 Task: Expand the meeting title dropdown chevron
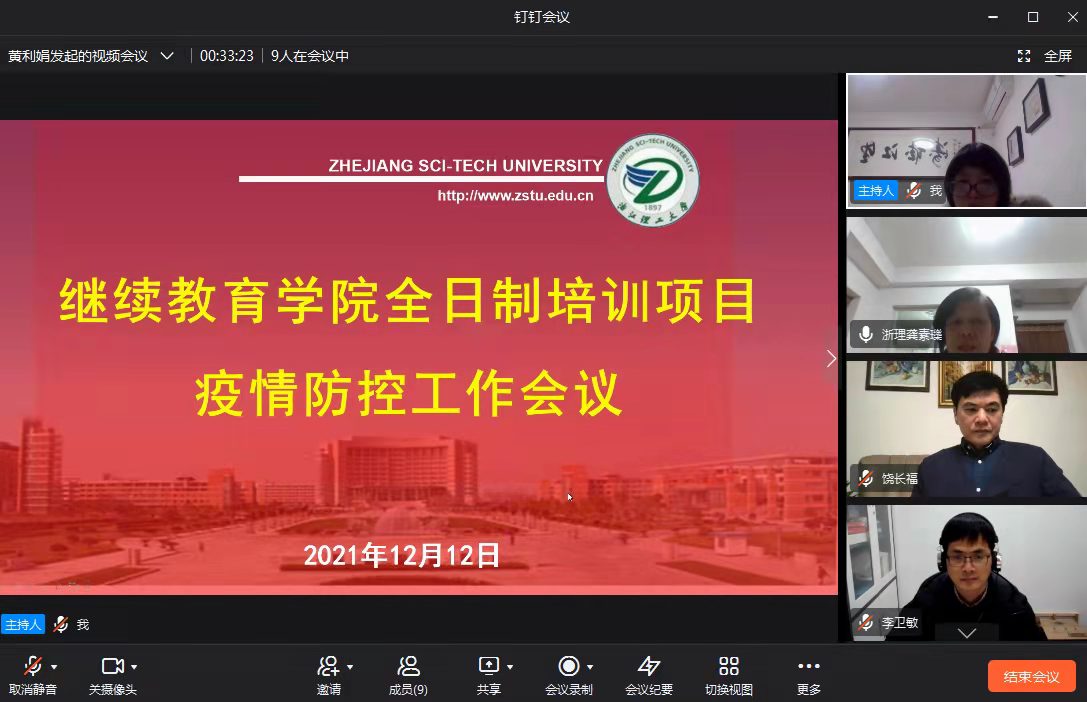167,56
